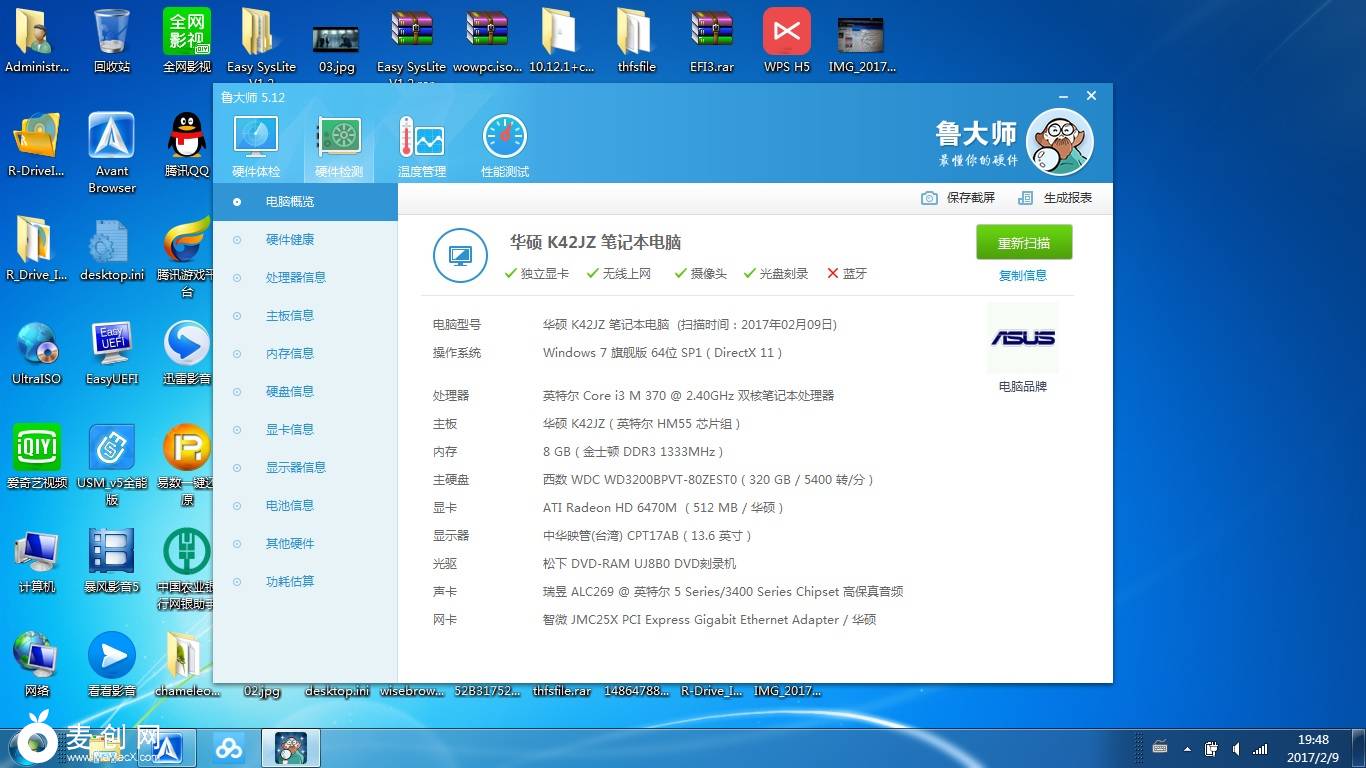Click the 复制信息 link

(x=1023, y=276)
